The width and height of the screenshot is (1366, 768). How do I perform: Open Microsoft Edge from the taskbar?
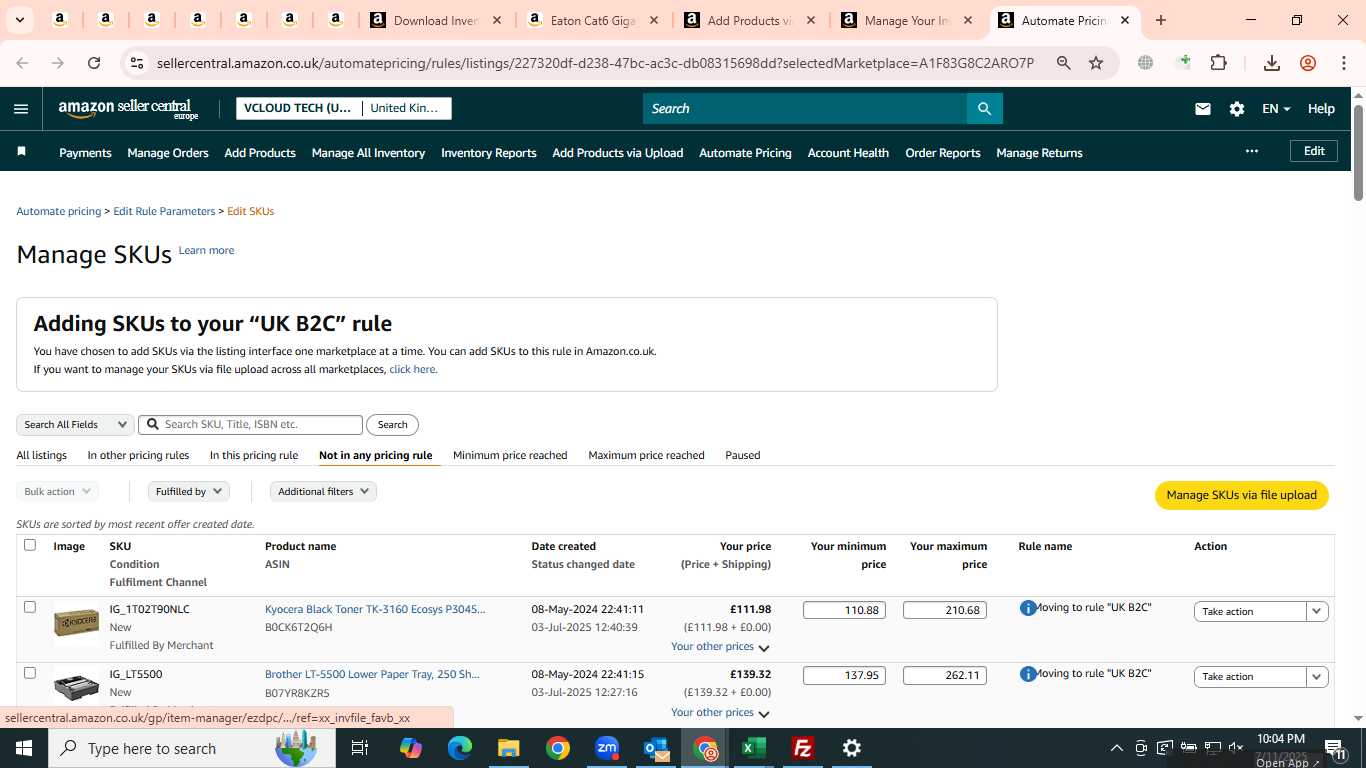point(460,748)
